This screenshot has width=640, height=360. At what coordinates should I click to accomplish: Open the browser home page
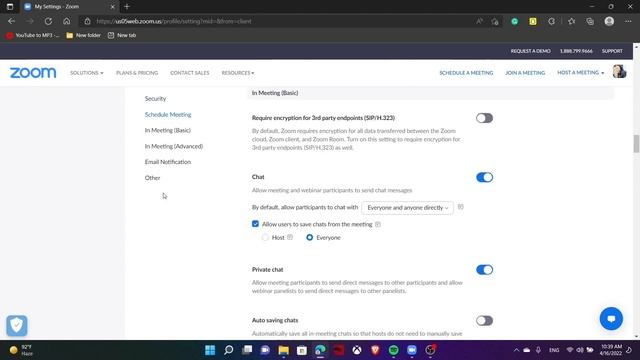[67, 21]
